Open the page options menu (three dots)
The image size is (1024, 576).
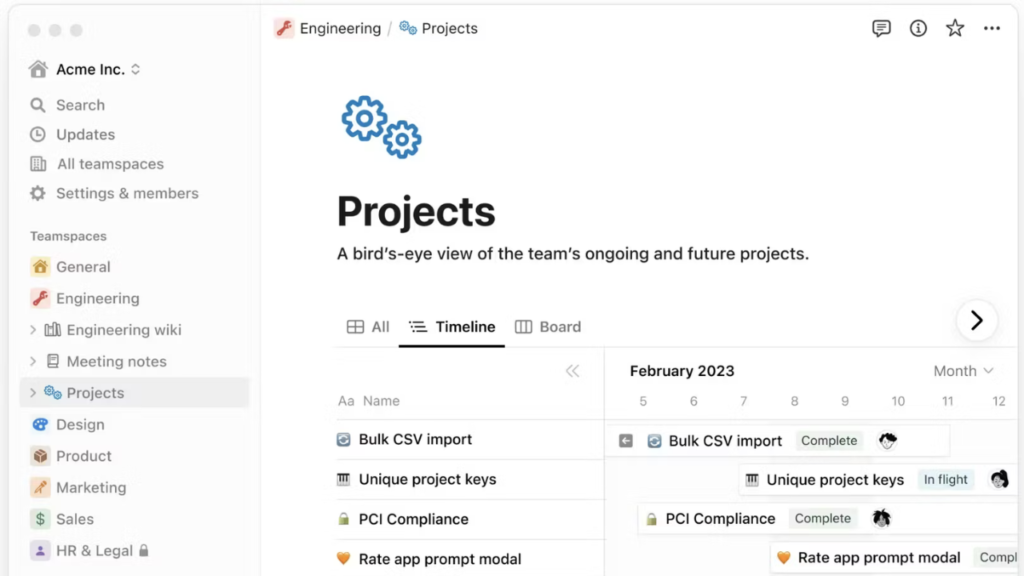coord(991,28)
